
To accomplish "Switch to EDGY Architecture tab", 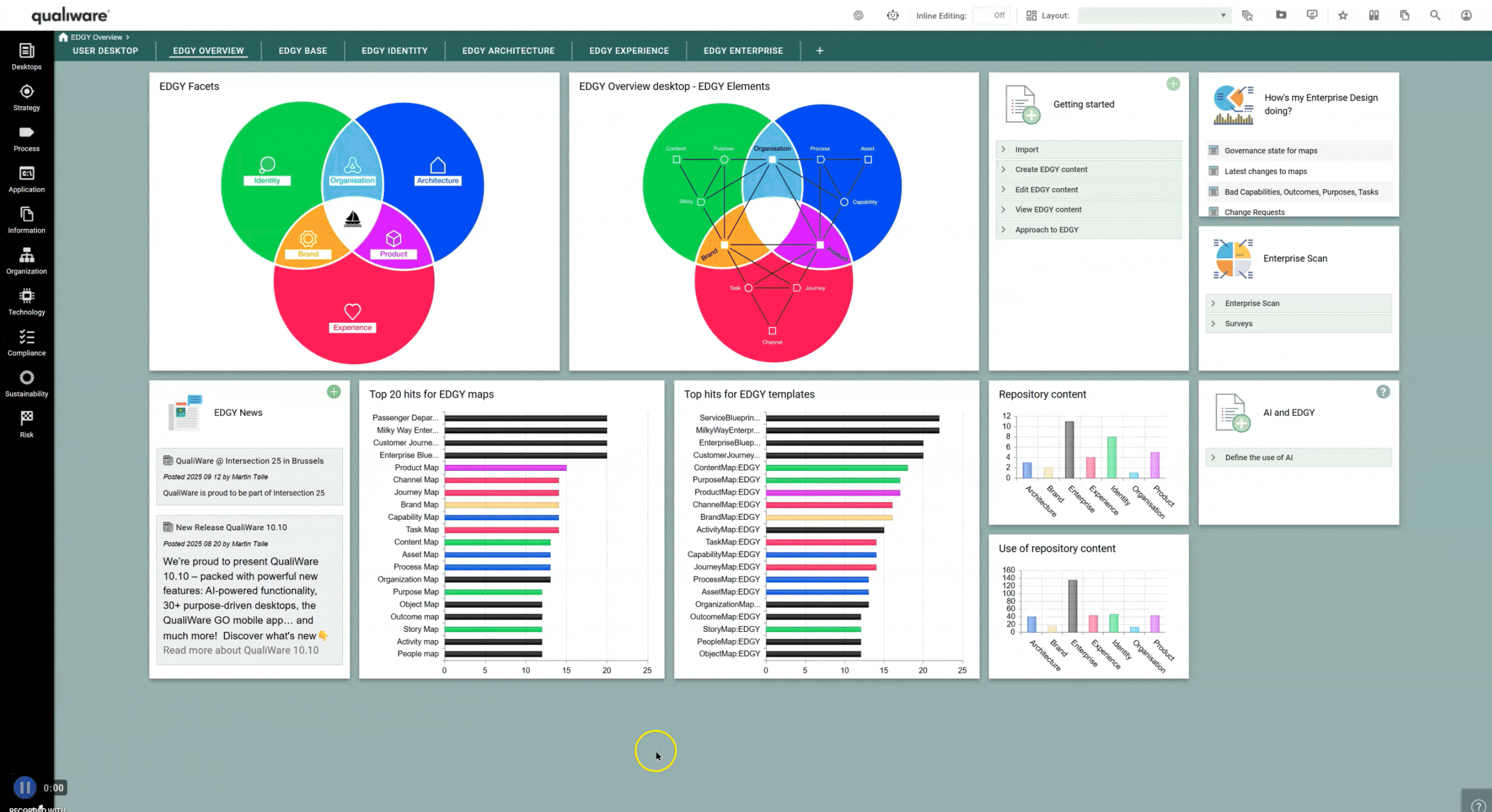I will tap(508, 51).
